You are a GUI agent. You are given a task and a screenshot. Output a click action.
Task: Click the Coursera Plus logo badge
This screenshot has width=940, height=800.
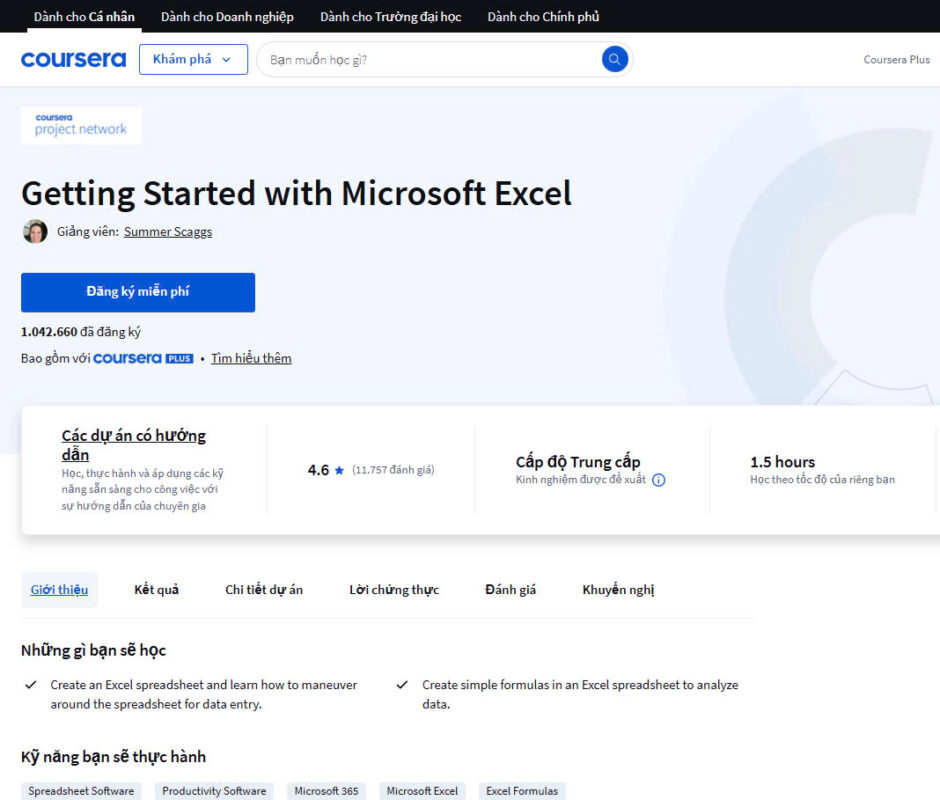click(x=143, y=359)
